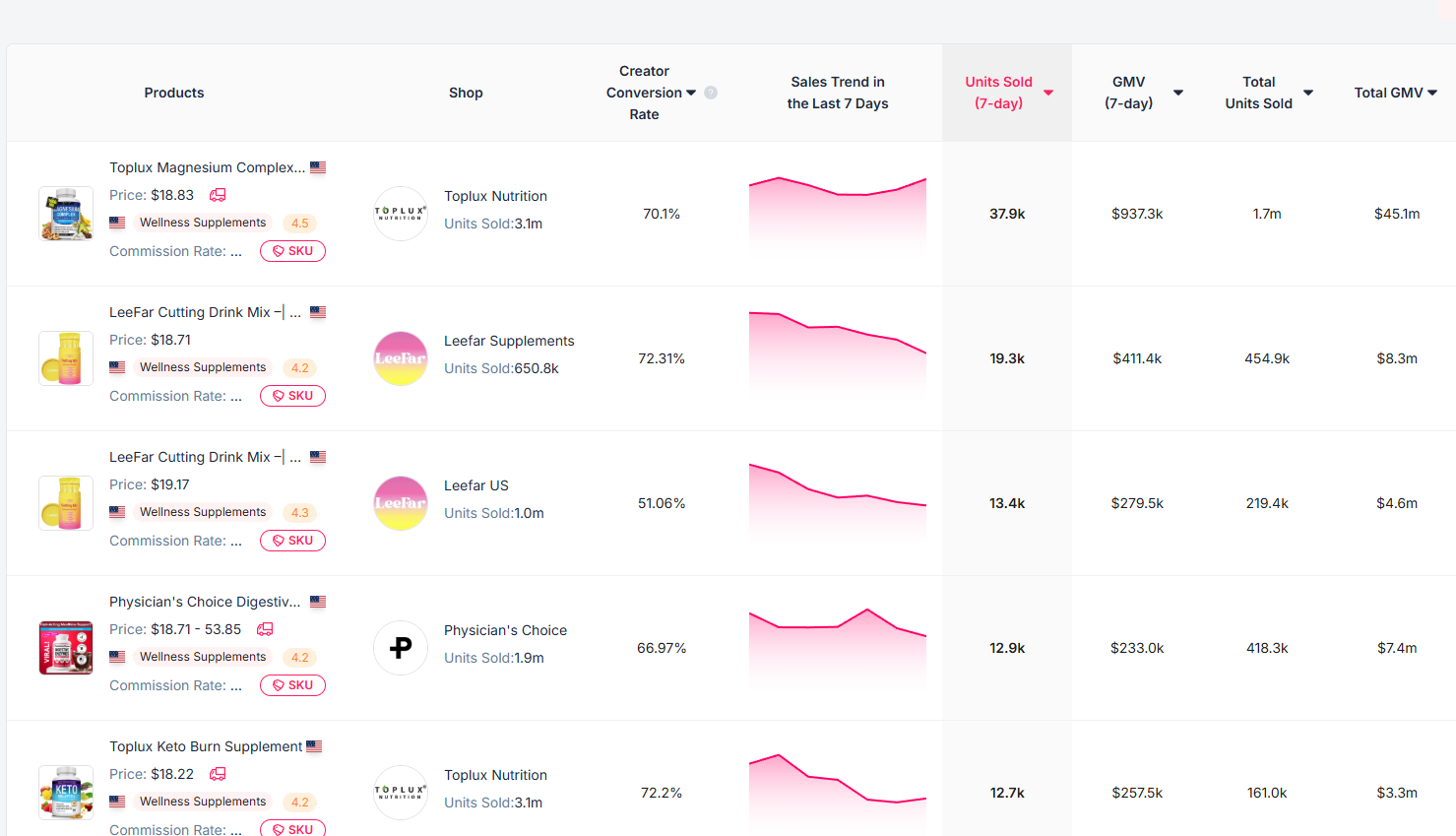
Task: Click the video icon beside price $18.71 - 53.85
Action: click(x=265, y=629)
